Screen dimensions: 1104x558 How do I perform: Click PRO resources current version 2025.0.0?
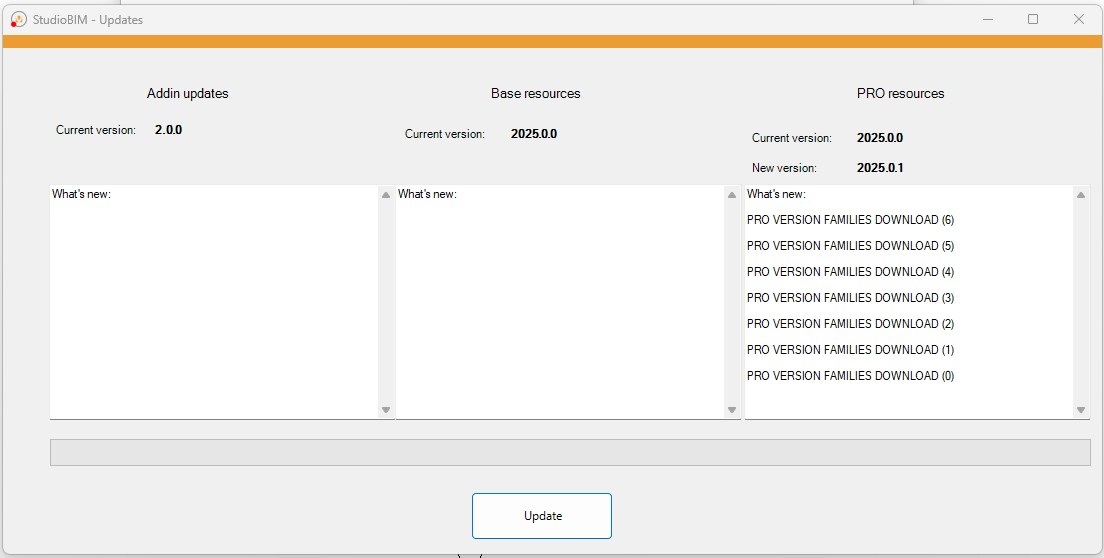[879, 138]
